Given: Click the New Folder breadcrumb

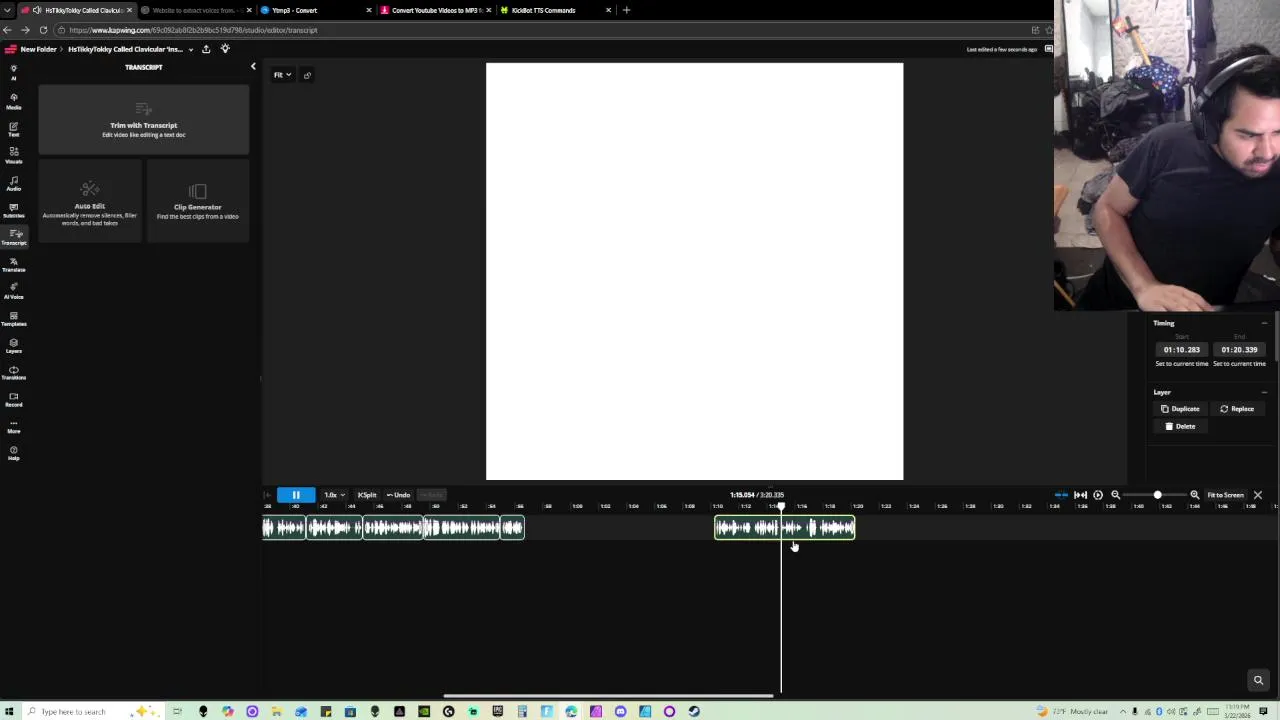Looking at the screenshot, I should tap(38, 49).
